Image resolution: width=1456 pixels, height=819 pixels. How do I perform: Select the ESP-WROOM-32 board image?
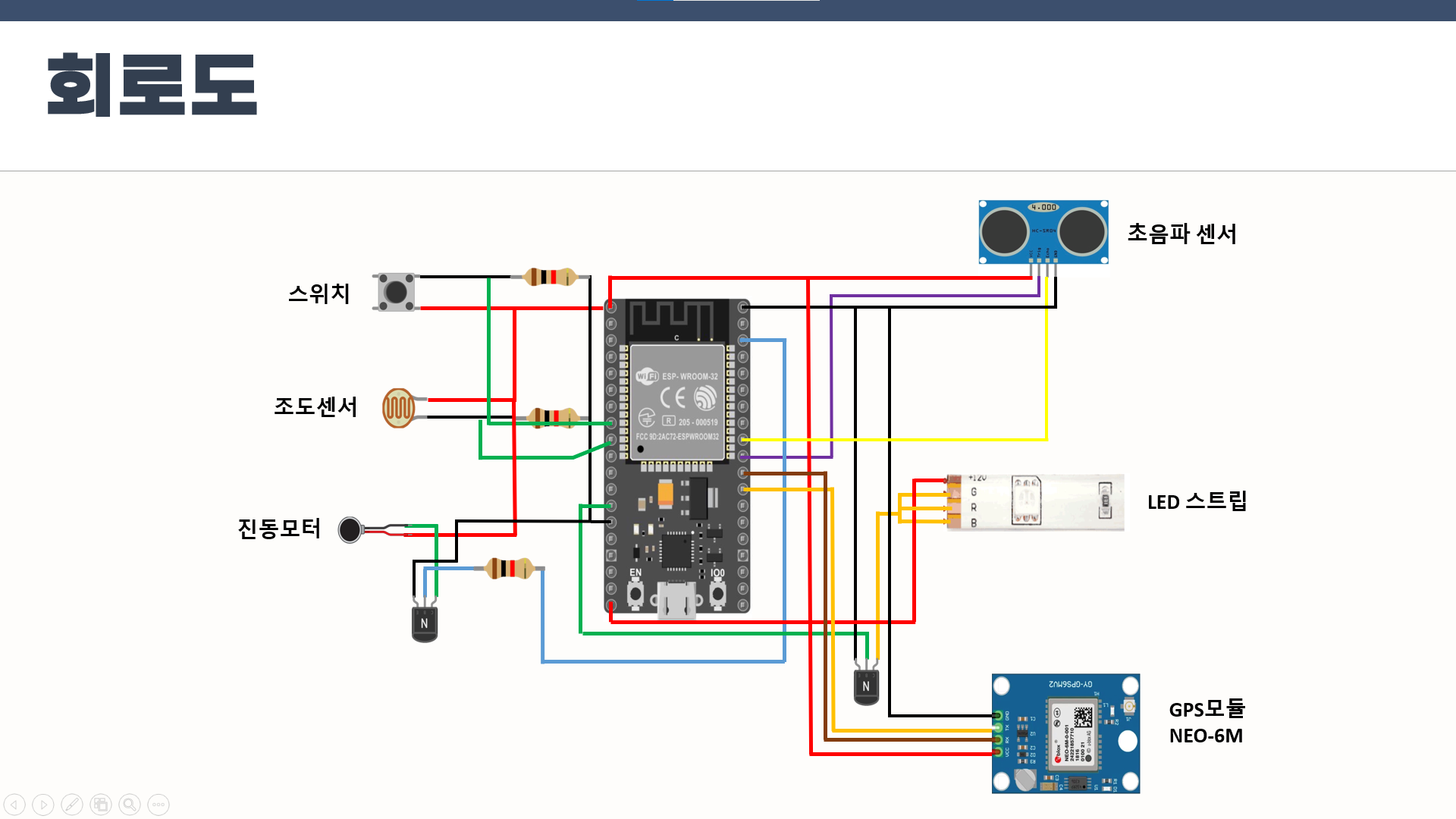click(677, 455)
